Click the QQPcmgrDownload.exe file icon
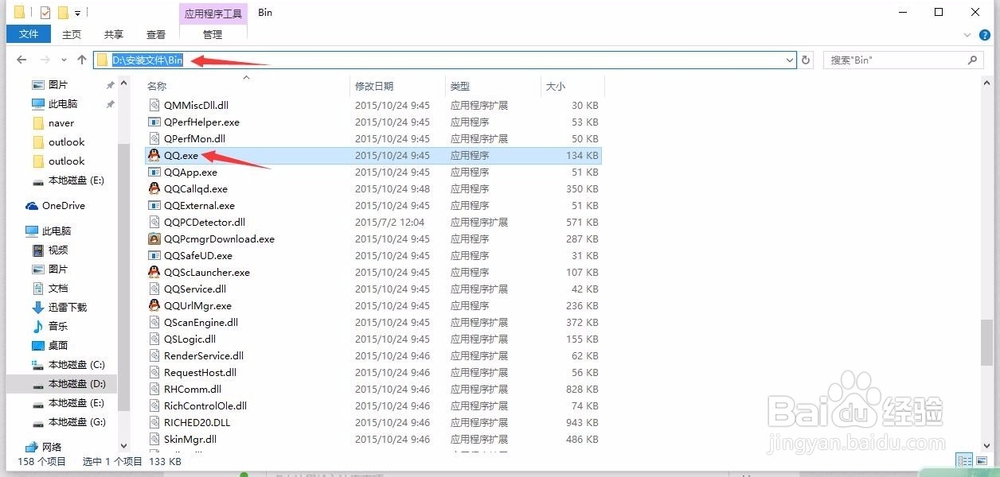Screen dimensions: 1000x477 click(153, 239)
